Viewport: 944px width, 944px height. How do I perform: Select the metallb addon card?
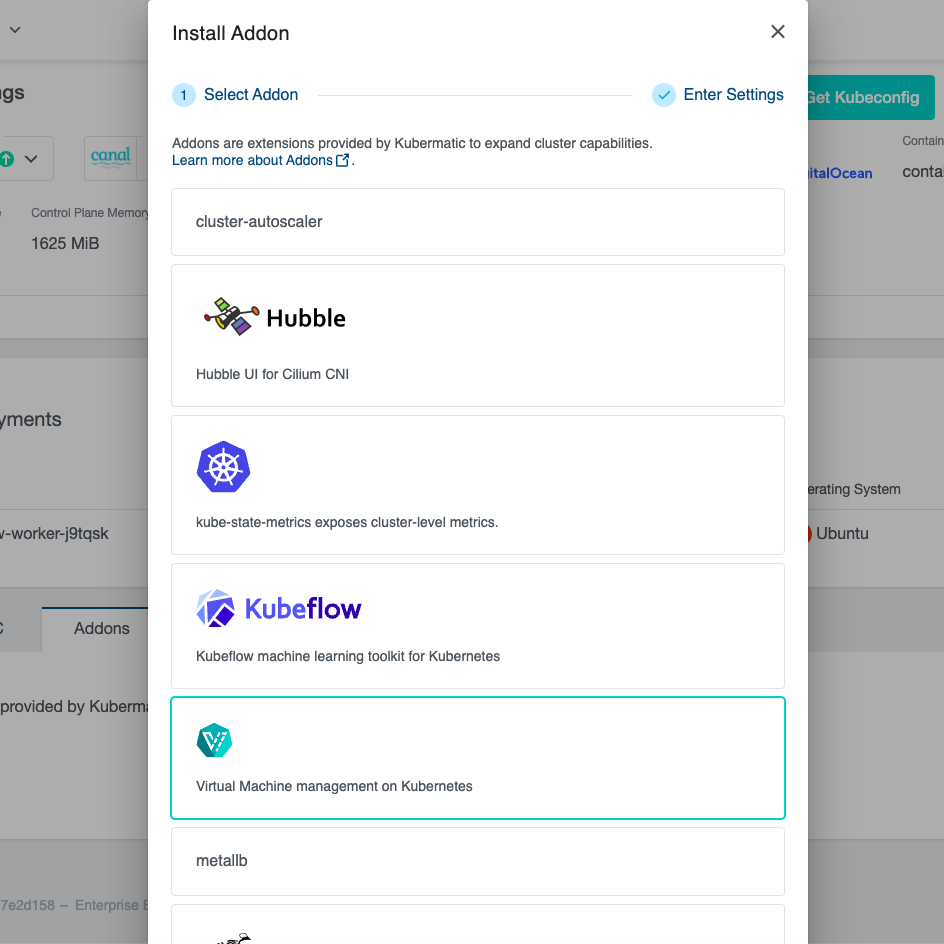tap(477, 861)
